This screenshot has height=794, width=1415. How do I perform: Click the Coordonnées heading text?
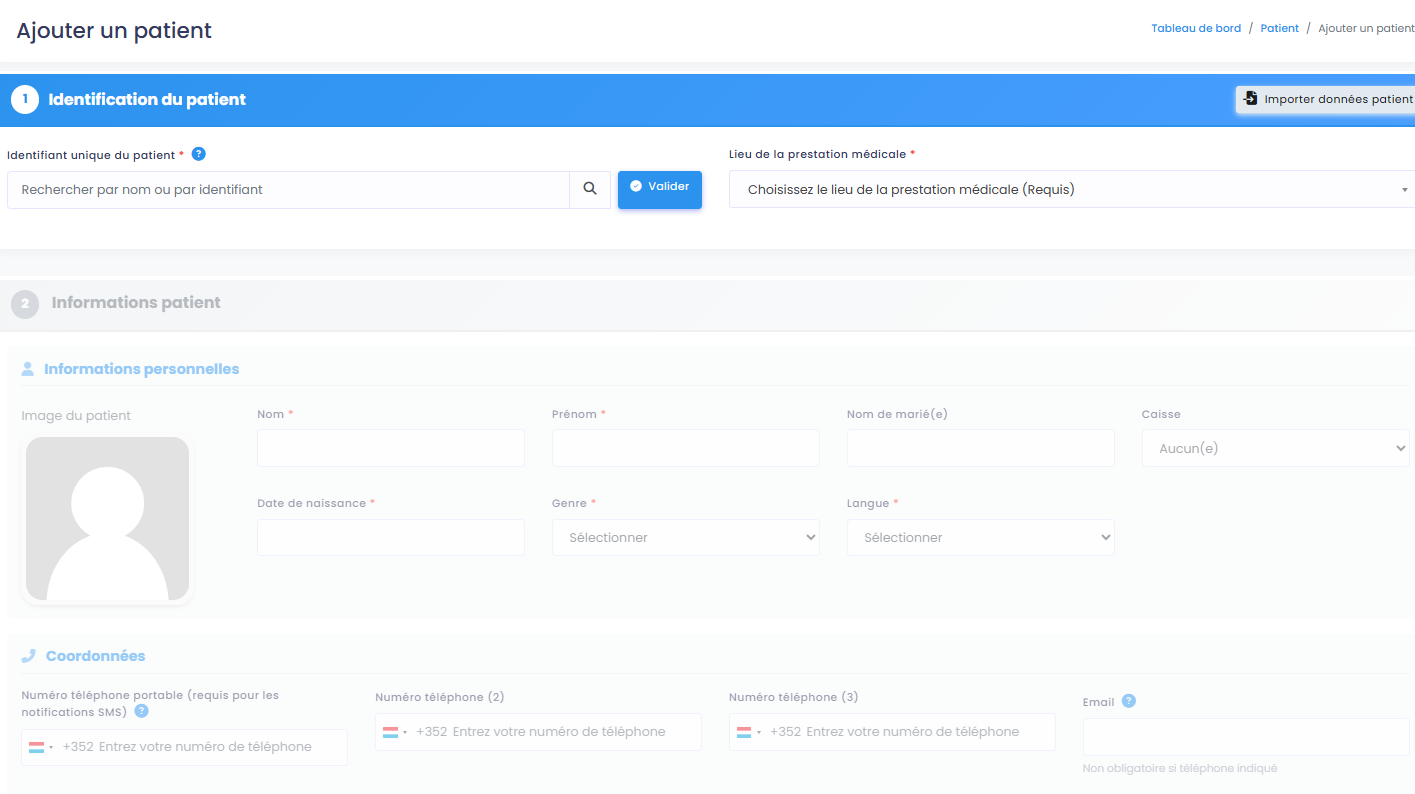point(95,656)
